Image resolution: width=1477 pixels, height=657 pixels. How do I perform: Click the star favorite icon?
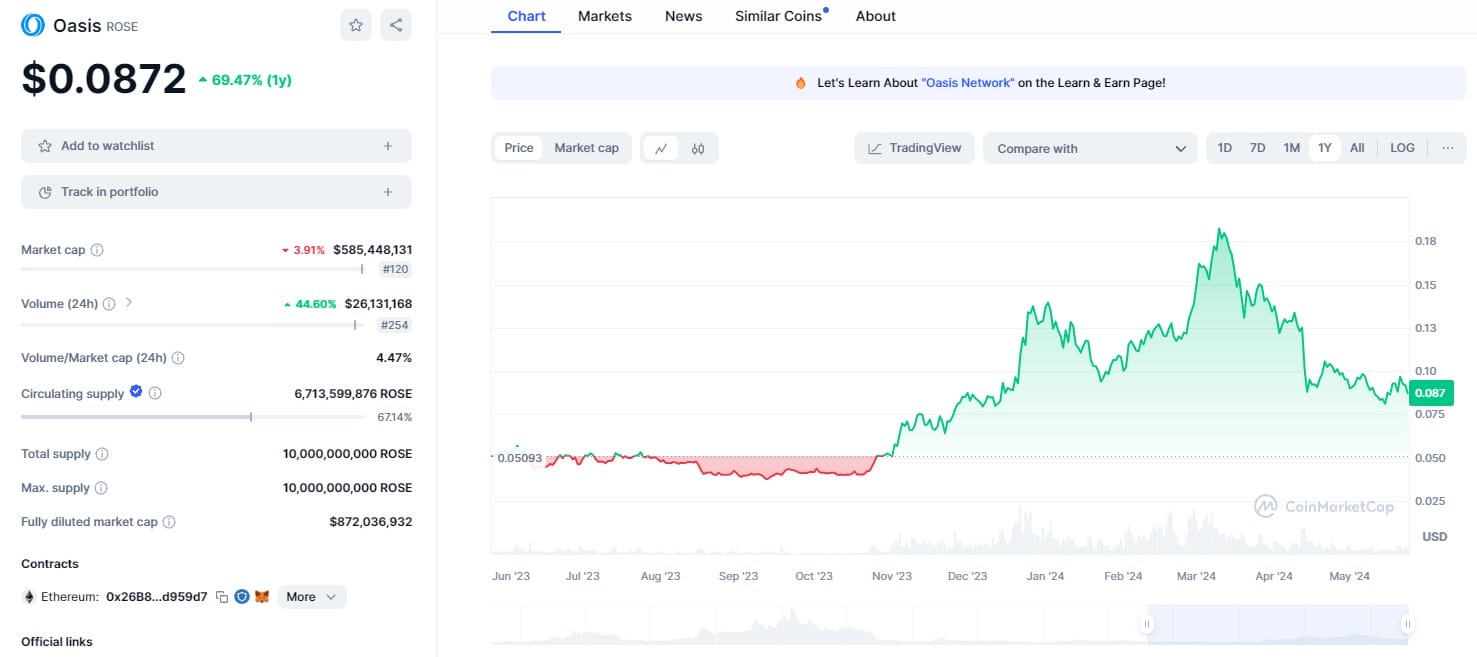coord(356,25)
